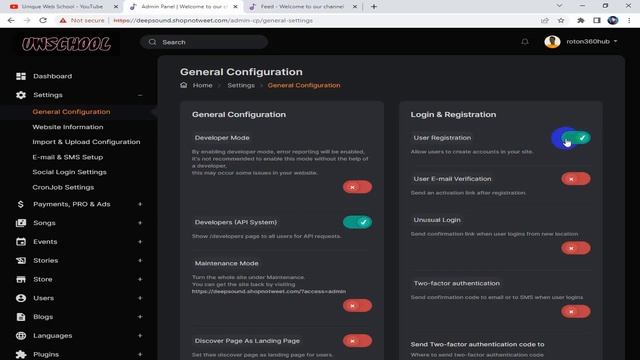Open roton360hub user dropdown arrow
This screenshot has width=640, height=360.
[x=615, y=41]
